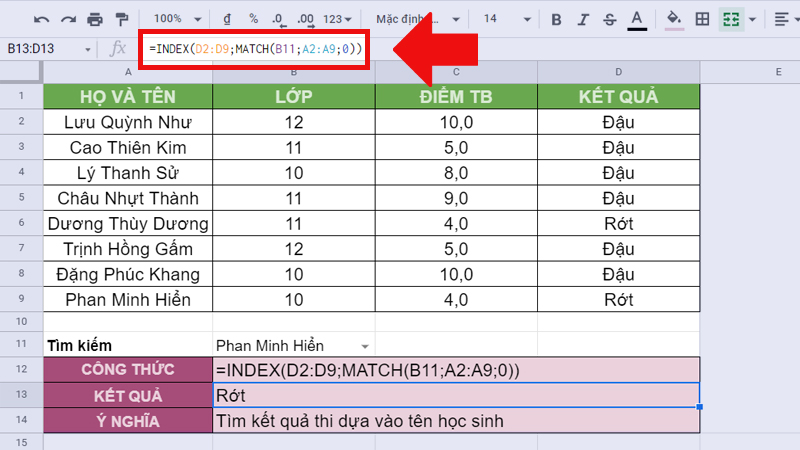Open the horizontal align icon
Viewport: 800px width, 450px height.
(781, 19)
